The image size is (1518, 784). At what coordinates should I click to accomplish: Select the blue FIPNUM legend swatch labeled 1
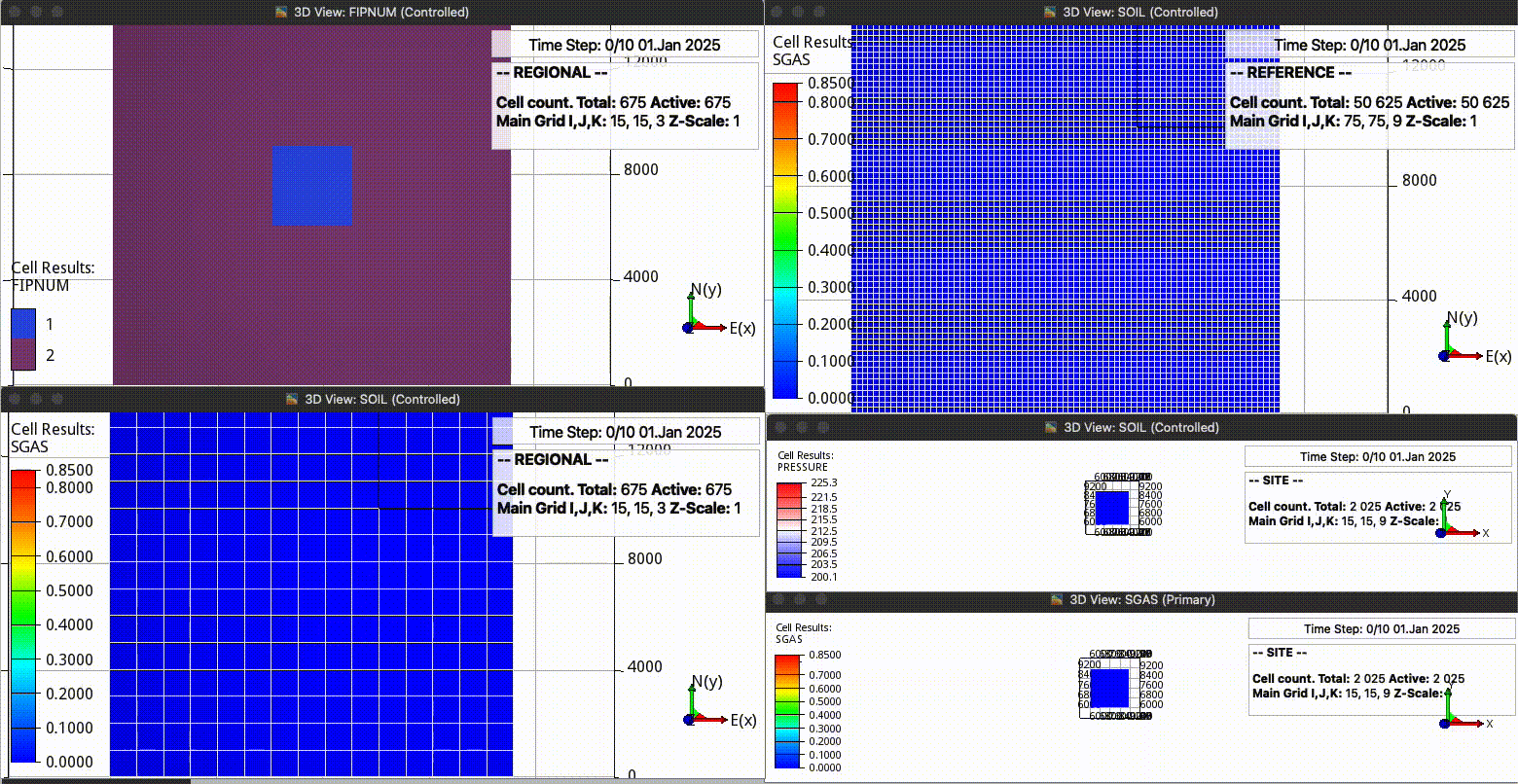coord(23,324)
